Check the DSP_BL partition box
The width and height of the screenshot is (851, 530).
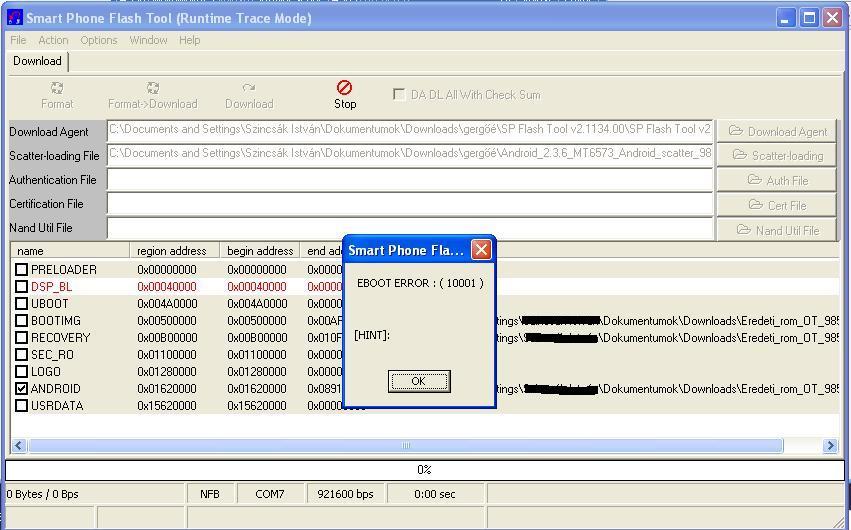pyautogui.click(x=21, y=286)
